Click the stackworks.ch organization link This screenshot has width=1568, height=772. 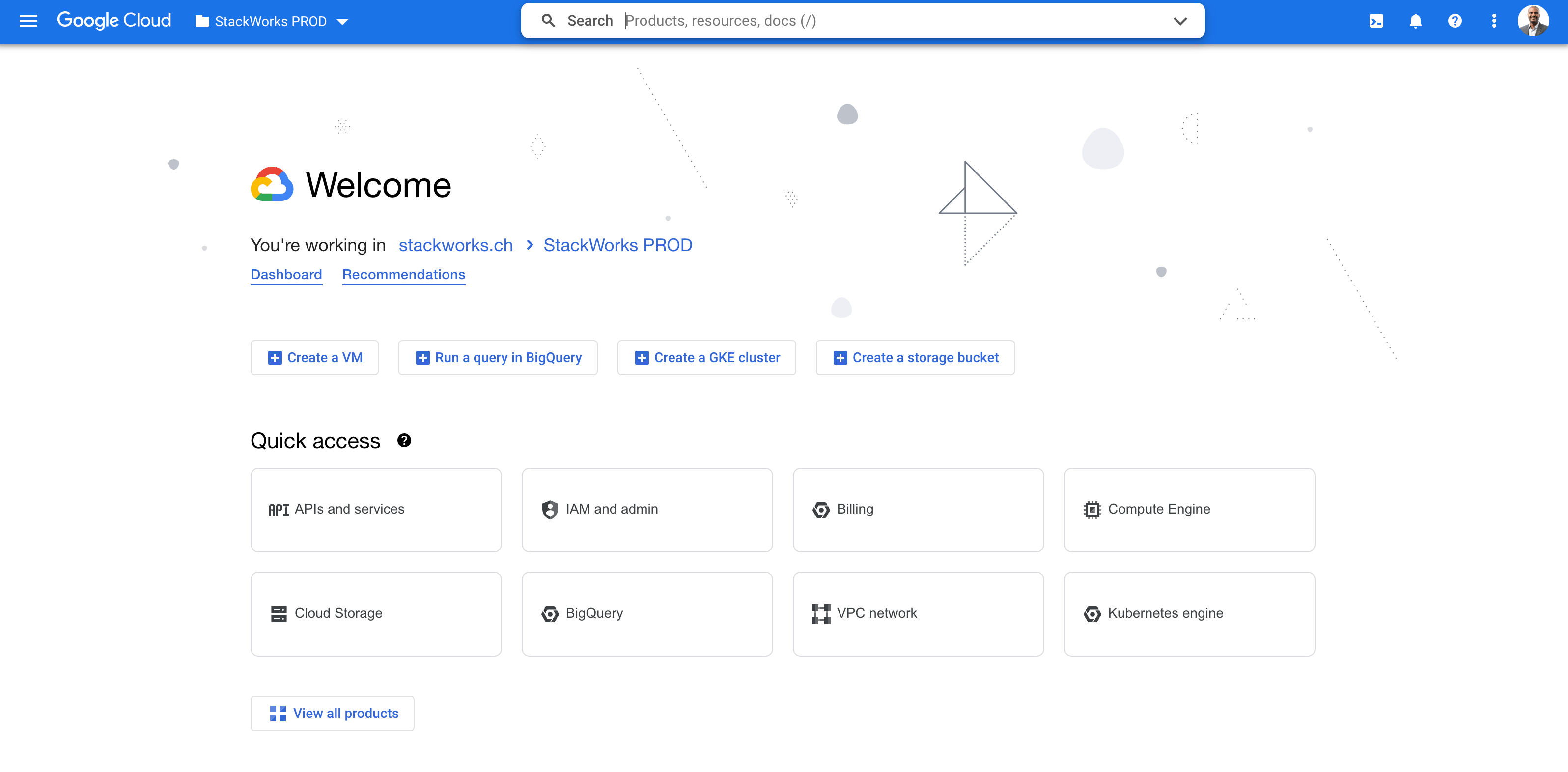point(455,245)
